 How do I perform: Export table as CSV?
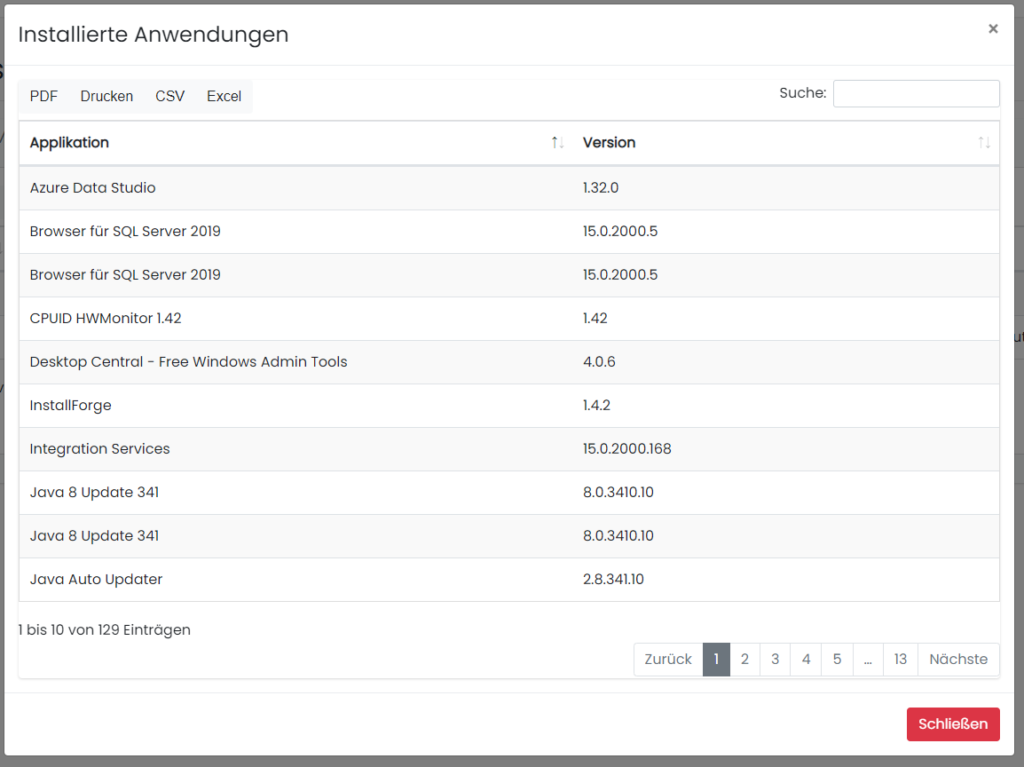tap(170, 97)
